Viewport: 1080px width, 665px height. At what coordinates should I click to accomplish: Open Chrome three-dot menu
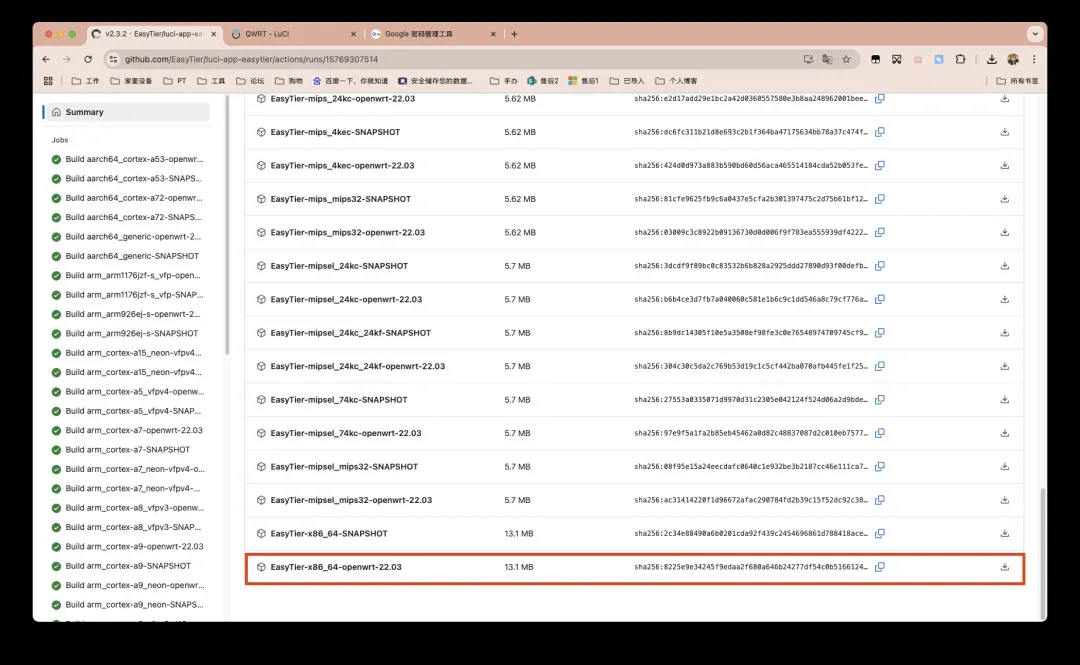pos(1034,59)
